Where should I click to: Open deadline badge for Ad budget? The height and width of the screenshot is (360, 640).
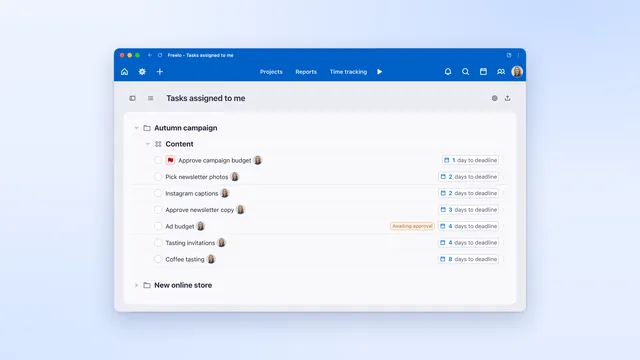(469, 226)
